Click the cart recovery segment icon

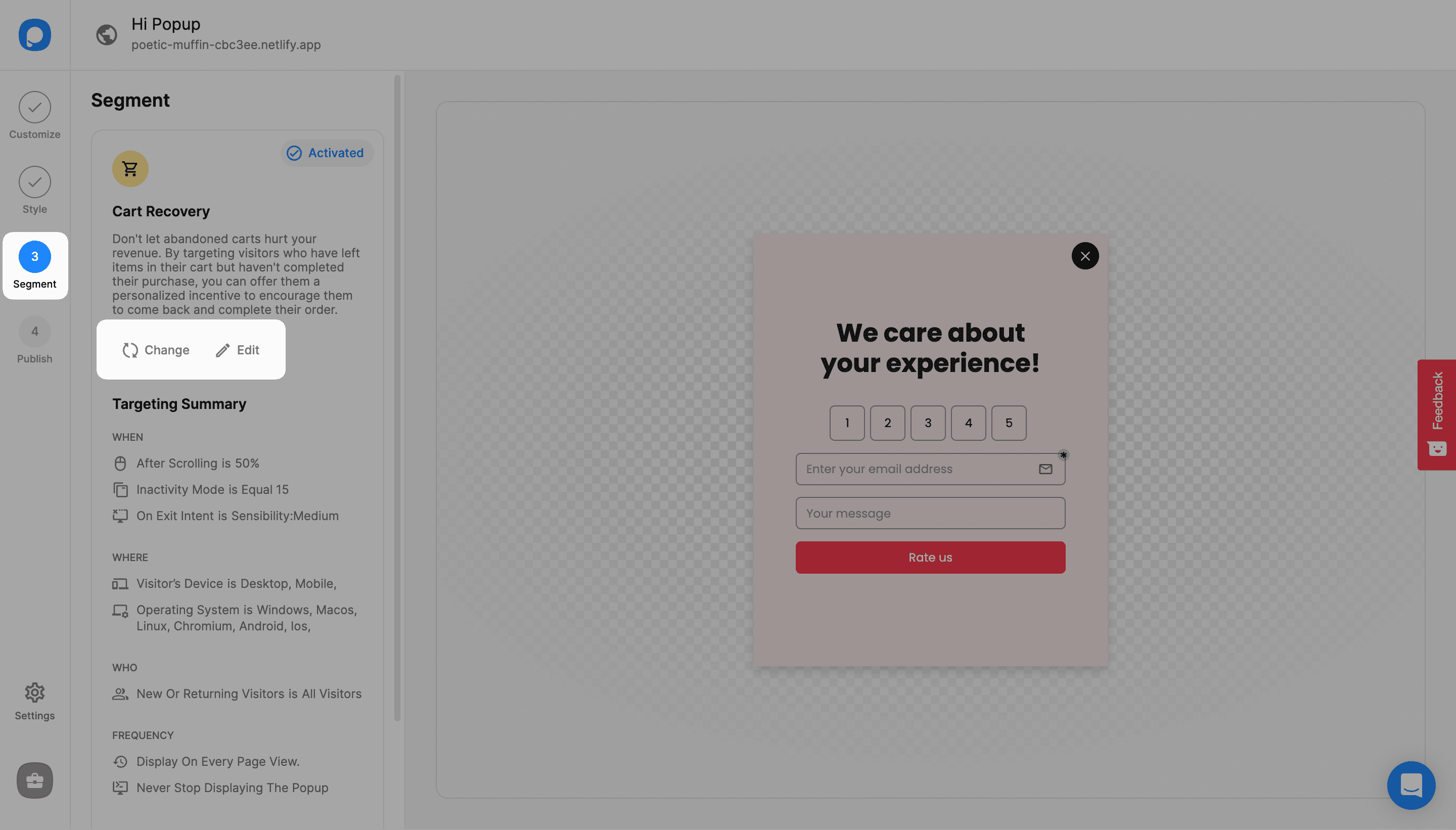(131, 168)
